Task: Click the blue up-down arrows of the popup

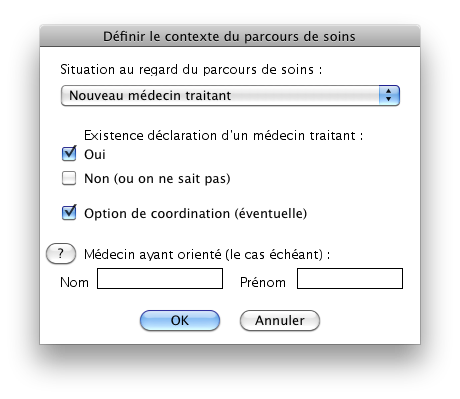Action: click(389, 95)
